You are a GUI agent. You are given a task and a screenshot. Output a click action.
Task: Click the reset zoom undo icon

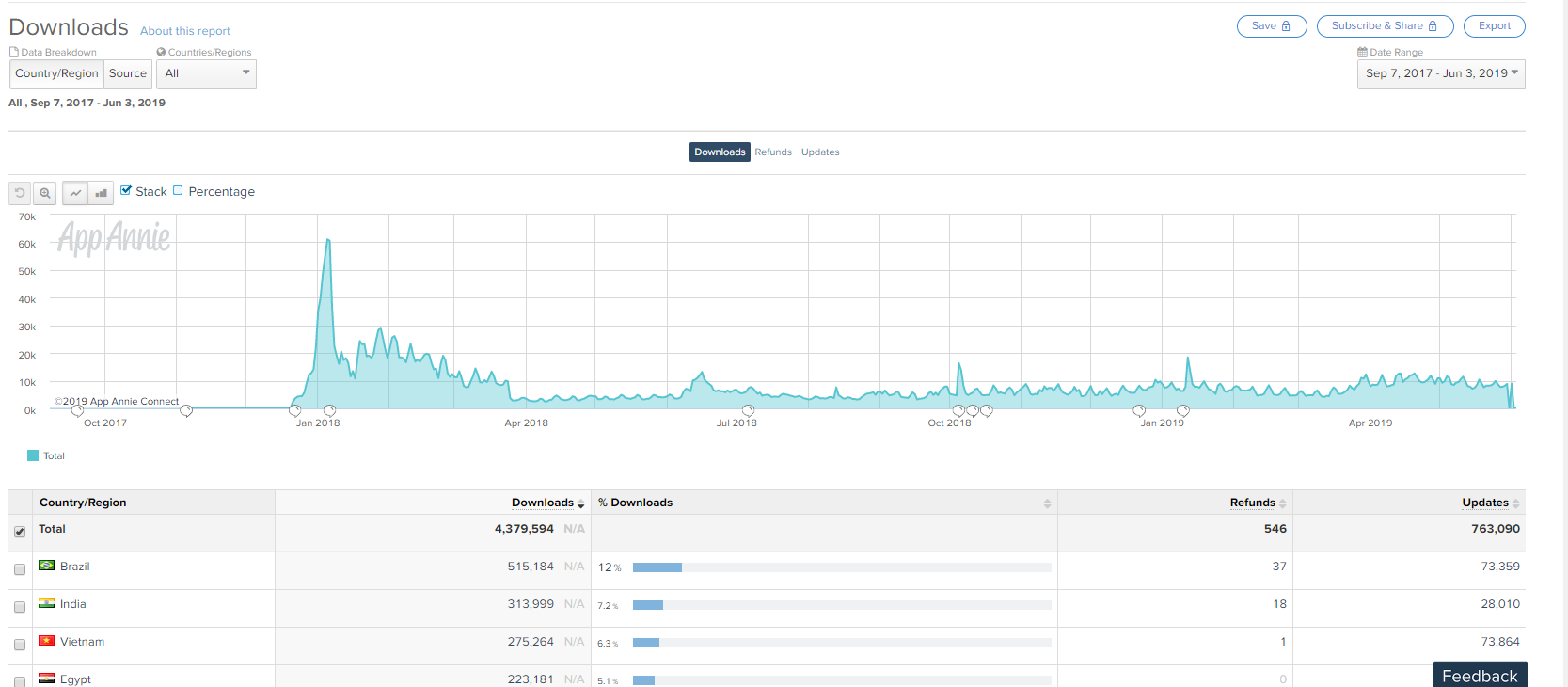(20, 193)
